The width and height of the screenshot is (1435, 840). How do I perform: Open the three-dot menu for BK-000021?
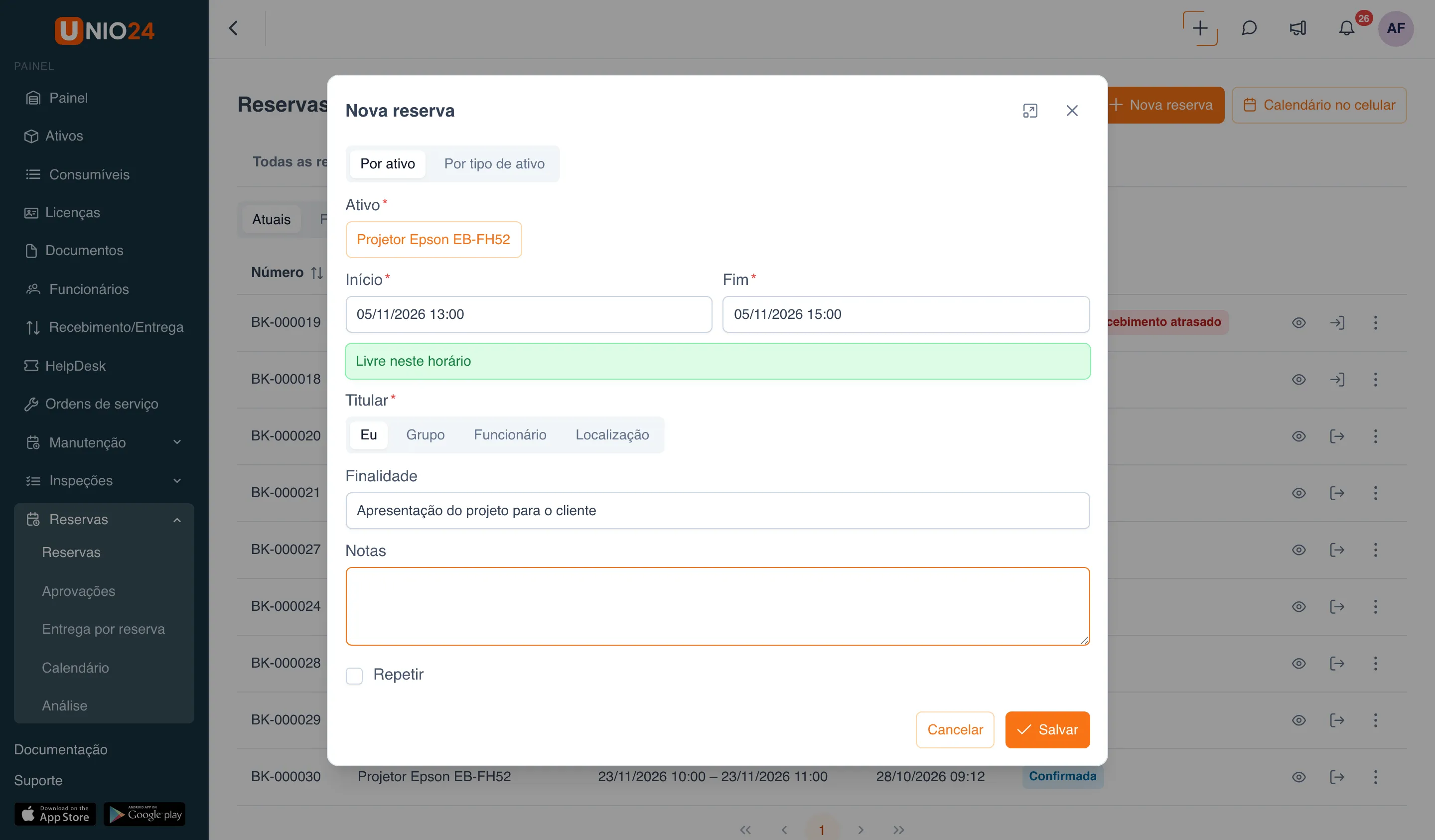click(x=1375, y=493)
